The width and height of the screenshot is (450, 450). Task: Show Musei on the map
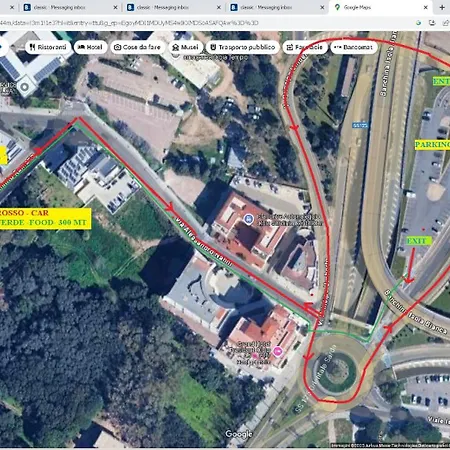point(186,47)
